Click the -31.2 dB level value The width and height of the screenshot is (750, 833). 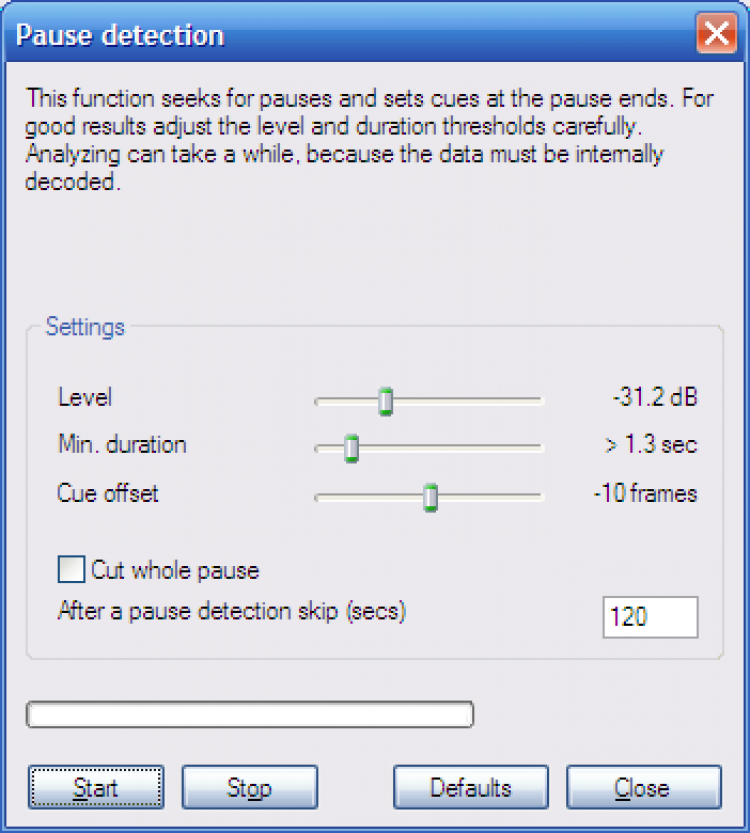pyautogui.click(x=655, y=398)
